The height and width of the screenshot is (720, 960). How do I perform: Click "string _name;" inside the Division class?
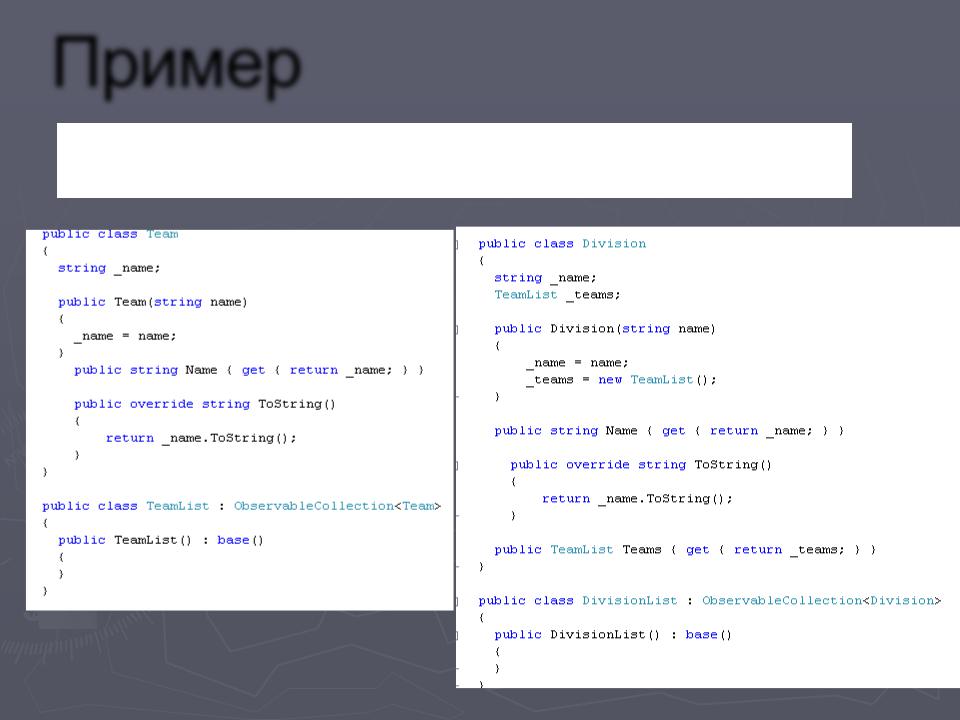[545, 278]
